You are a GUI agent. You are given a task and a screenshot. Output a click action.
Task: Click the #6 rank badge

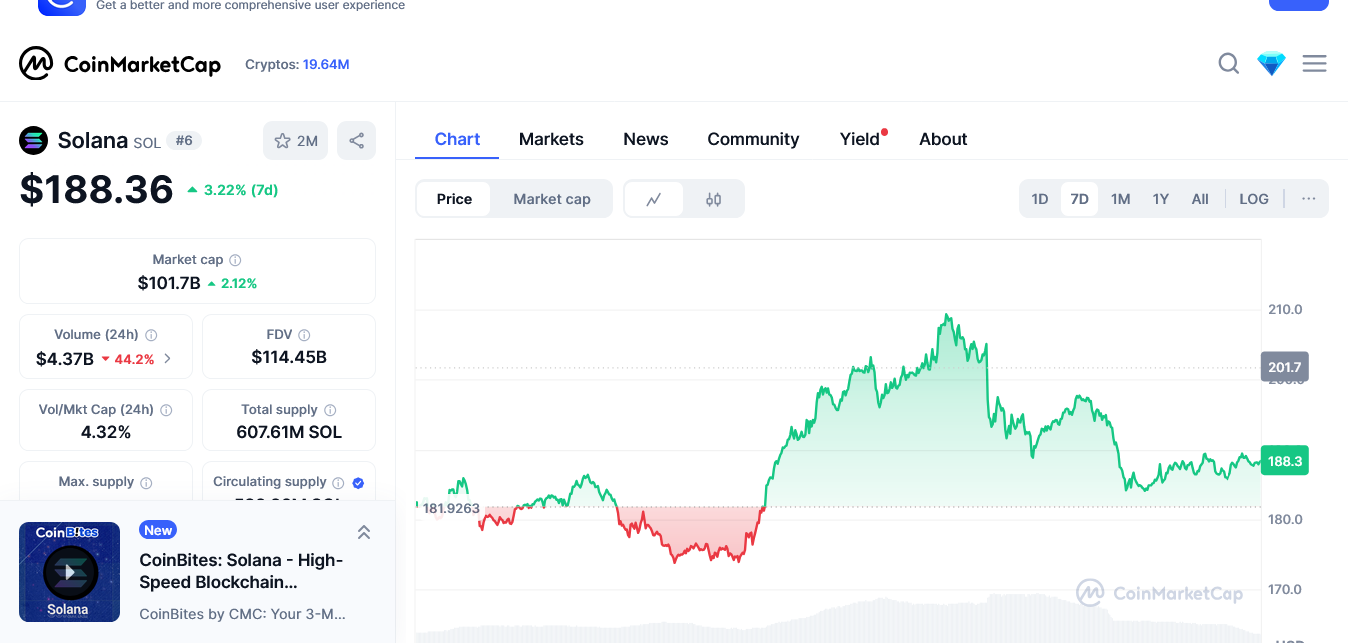[184, 141]
